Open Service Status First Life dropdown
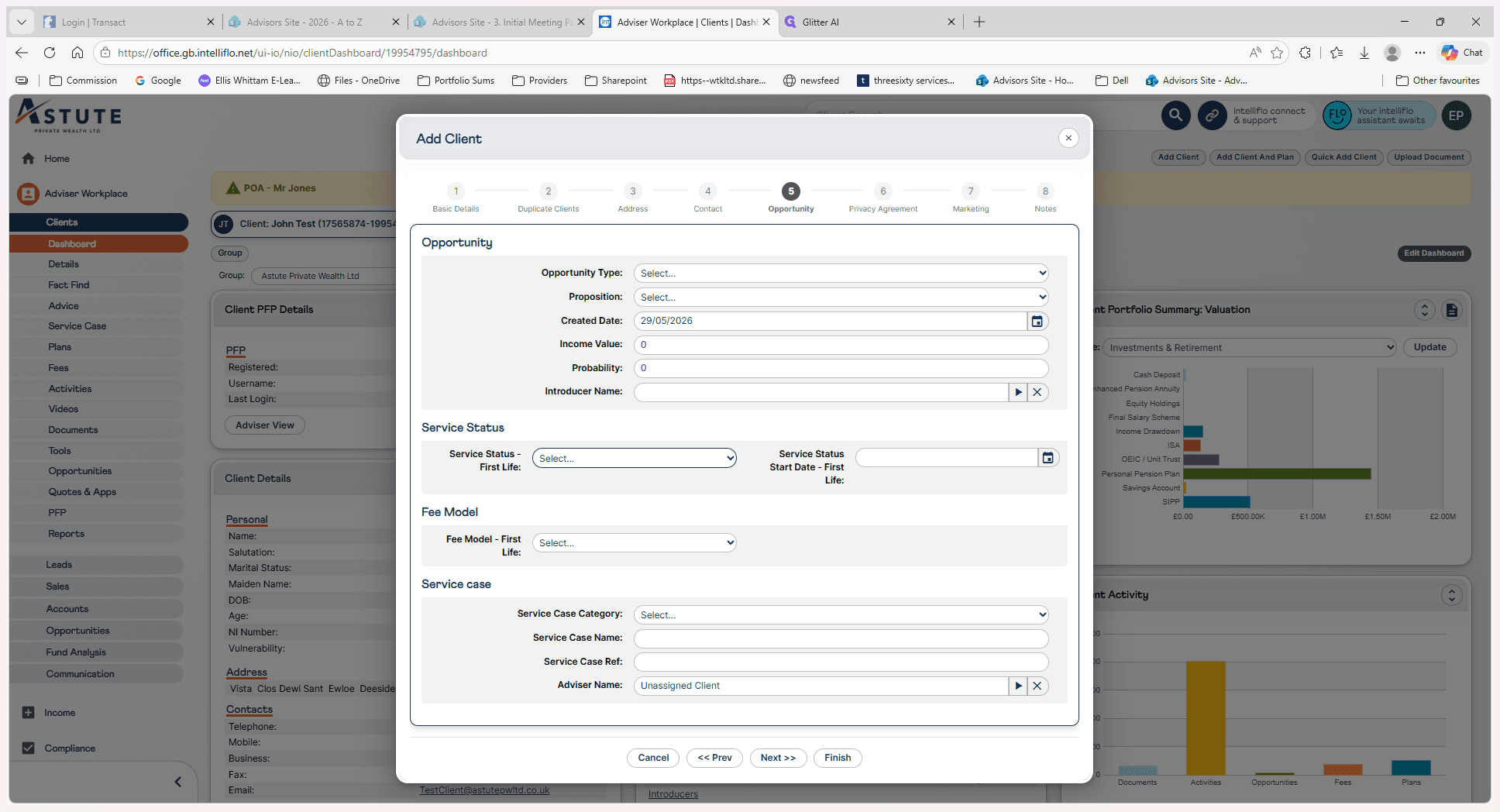Image resolution: width=1500 pixels, height=812 pixels. point(635,459)
